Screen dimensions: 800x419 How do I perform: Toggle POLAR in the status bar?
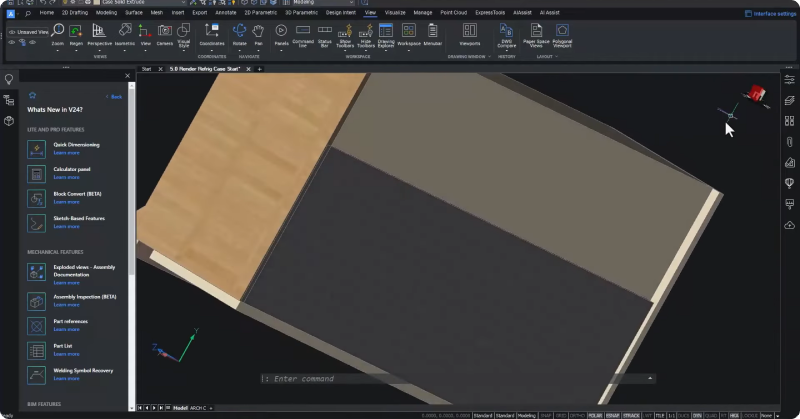pyautogui.click(x=595, y=415)
